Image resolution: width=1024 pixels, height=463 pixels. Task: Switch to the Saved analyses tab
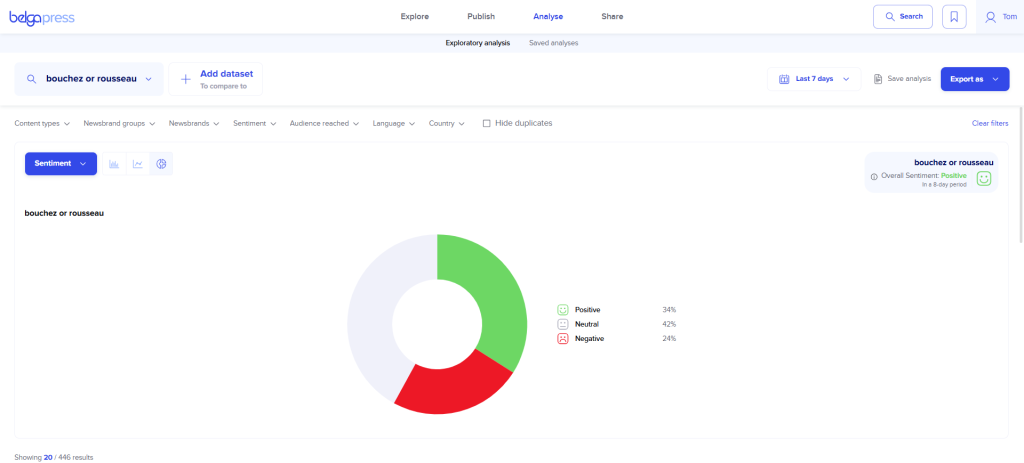pyautogui.click(x=553, y=43)
